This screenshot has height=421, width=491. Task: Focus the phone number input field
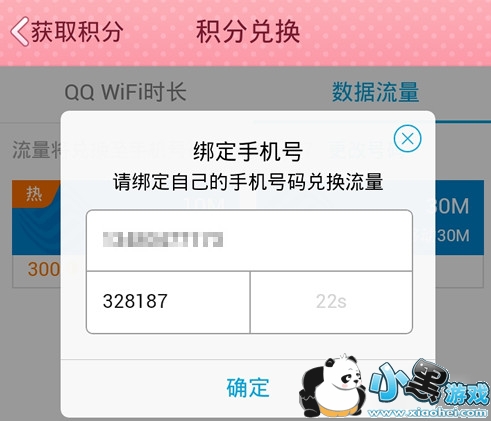(249, 240)
